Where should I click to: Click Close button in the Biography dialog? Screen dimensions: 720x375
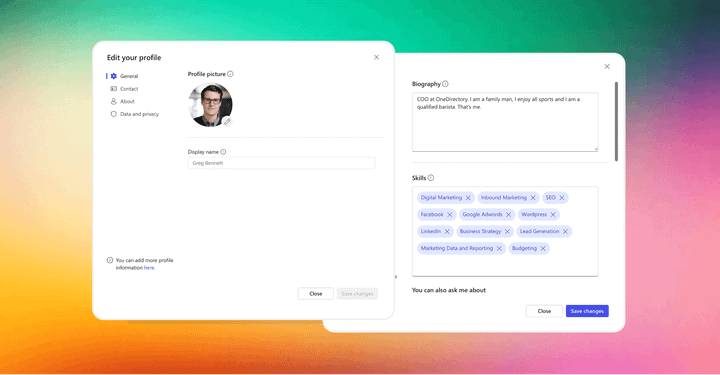(x=544, y=311)
